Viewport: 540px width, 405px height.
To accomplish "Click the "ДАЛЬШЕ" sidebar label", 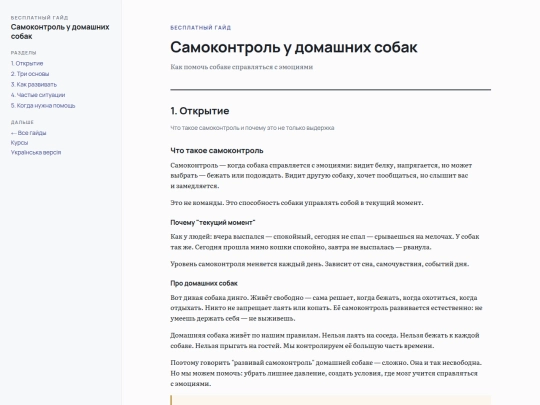I will tap(22, 122).
